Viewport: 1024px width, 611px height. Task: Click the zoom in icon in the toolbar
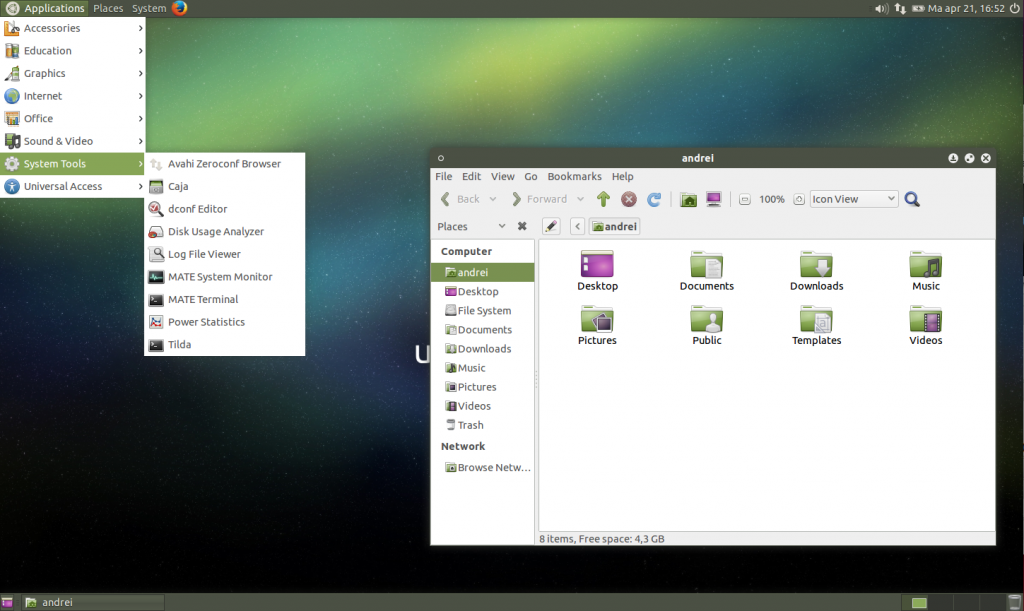pos(798,199)
